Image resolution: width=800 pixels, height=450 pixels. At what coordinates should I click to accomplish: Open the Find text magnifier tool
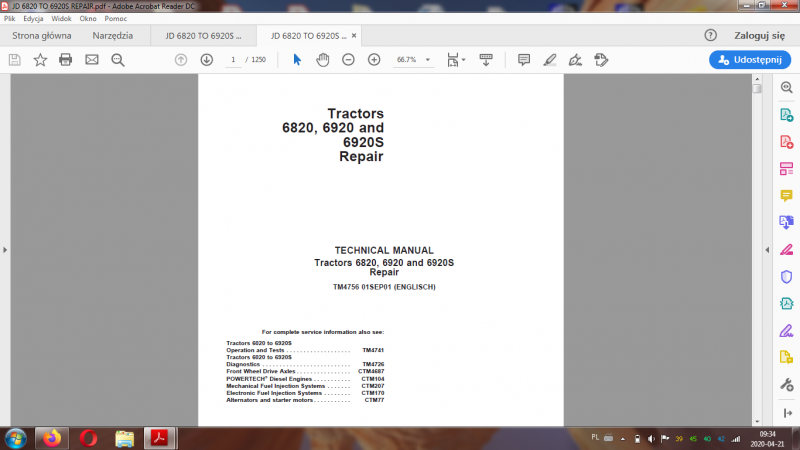(118, 60)
